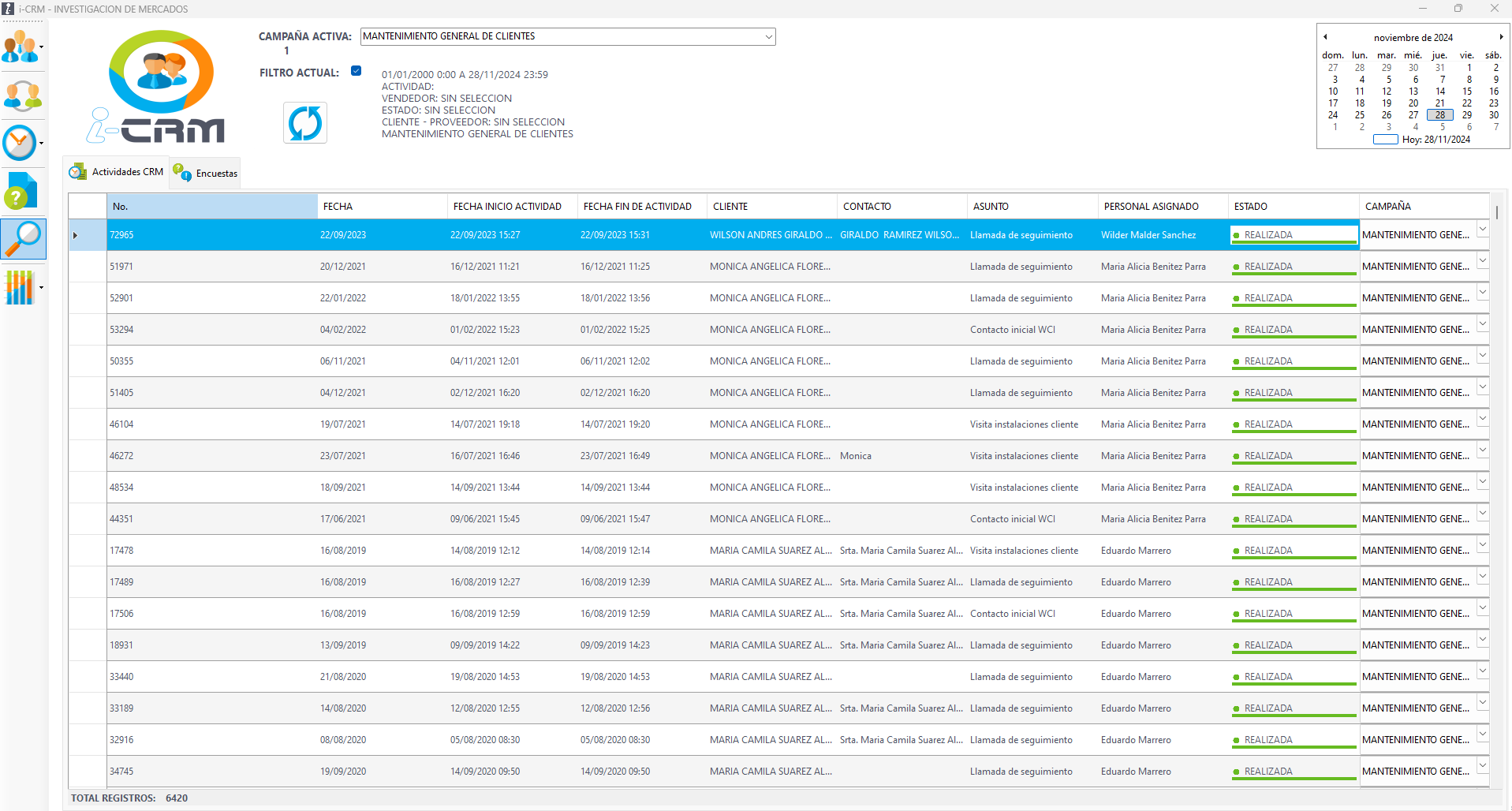The height and width of the screenshot is (811, 1512).
Task: Go to previous month in calendar
Action: 1326,37
